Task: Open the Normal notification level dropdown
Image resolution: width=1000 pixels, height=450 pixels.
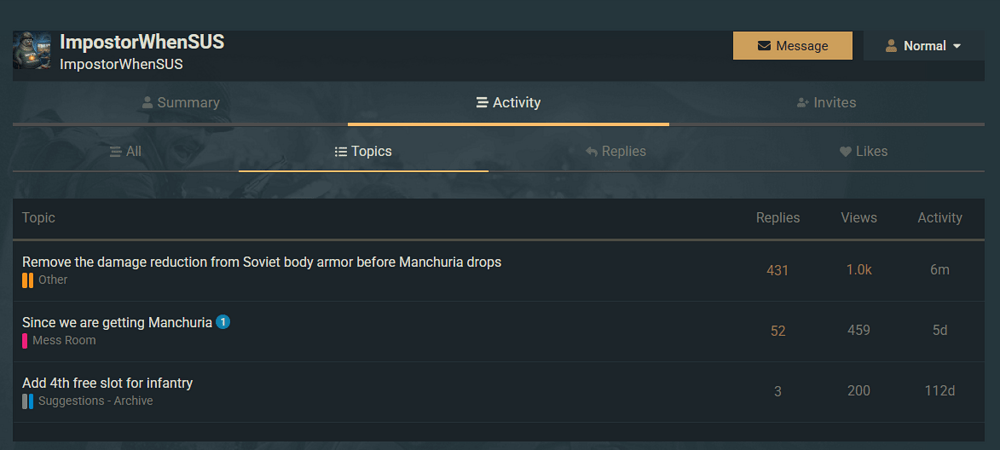Action: tap(924, 46)
